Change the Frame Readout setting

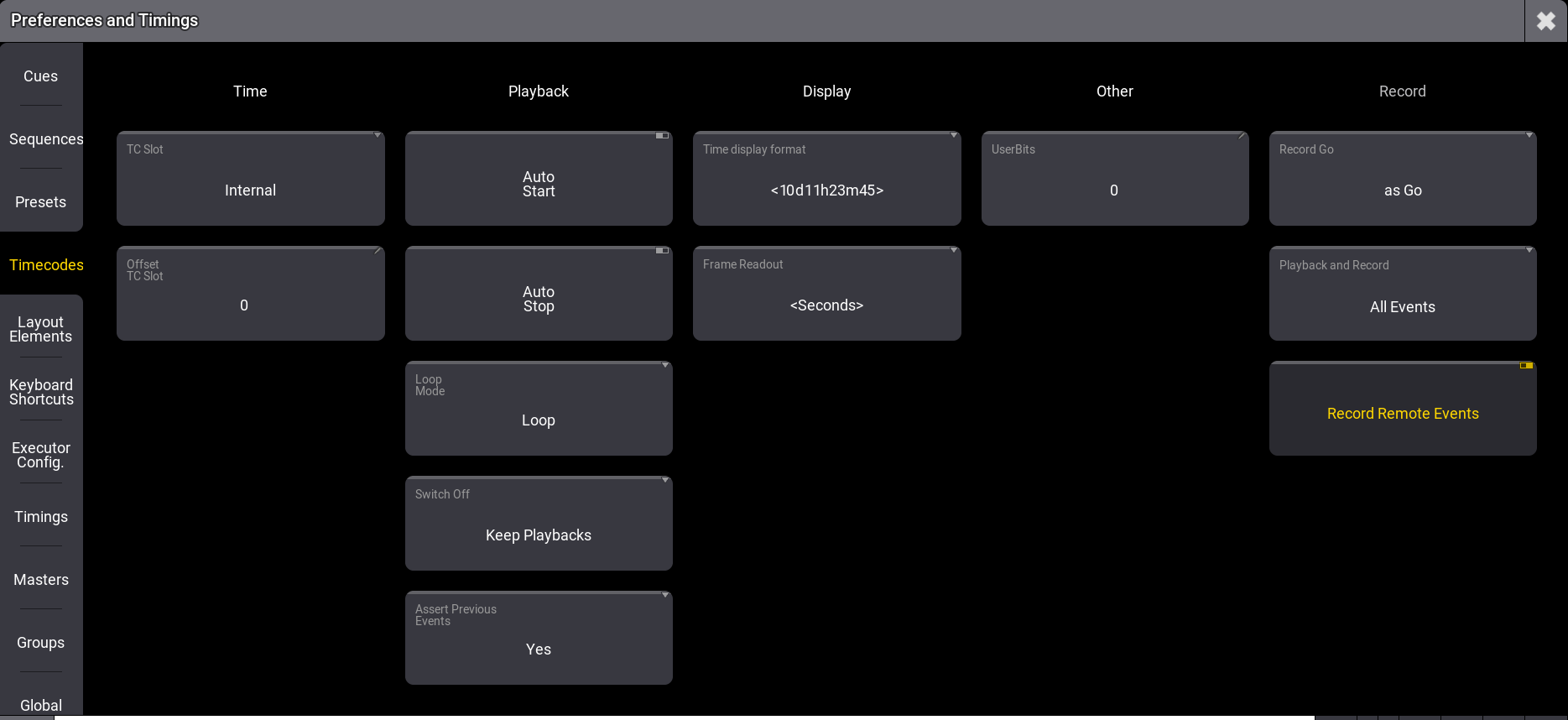(x=826, y=294)
